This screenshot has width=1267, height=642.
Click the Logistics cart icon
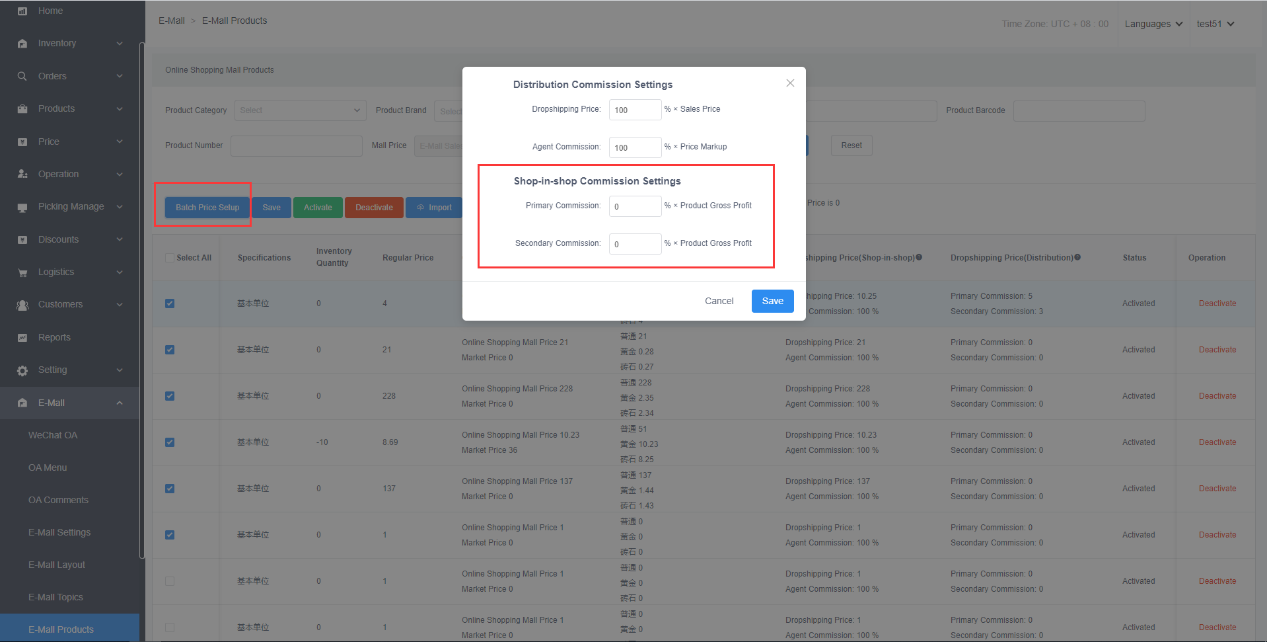tap(22, 272)
